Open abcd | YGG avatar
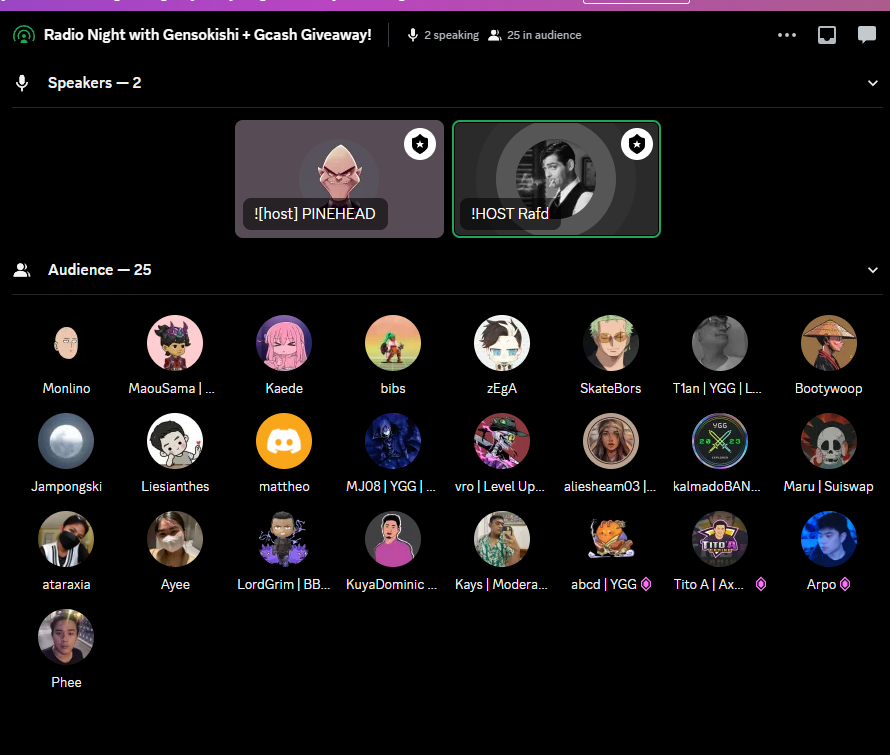The width and height of the screenshot is (890, 755). (611, 539)
